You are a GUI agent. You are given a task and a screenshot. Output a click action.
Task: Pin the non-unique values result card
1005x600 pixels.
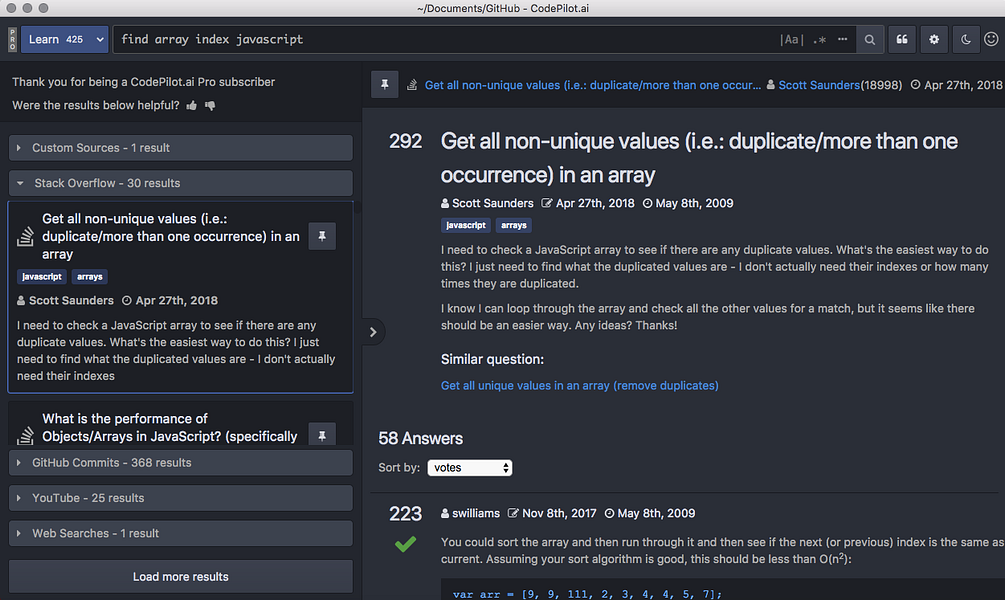click(x=321, y=236)
